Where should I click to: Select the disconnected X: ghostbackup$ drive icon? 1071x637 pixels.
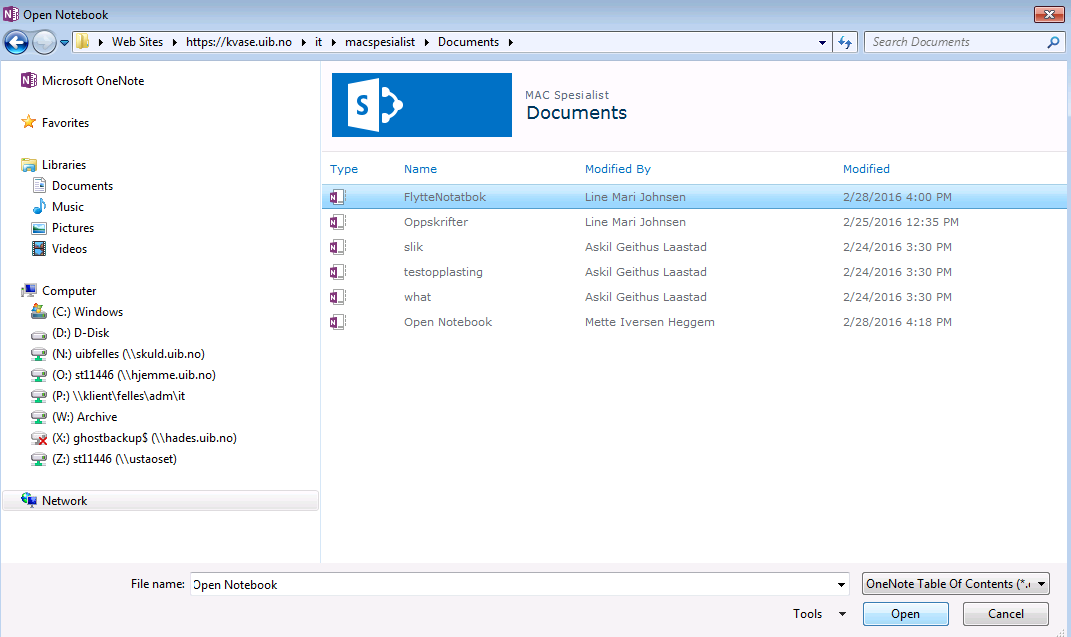pyautogui.click(x=39, y=438)
